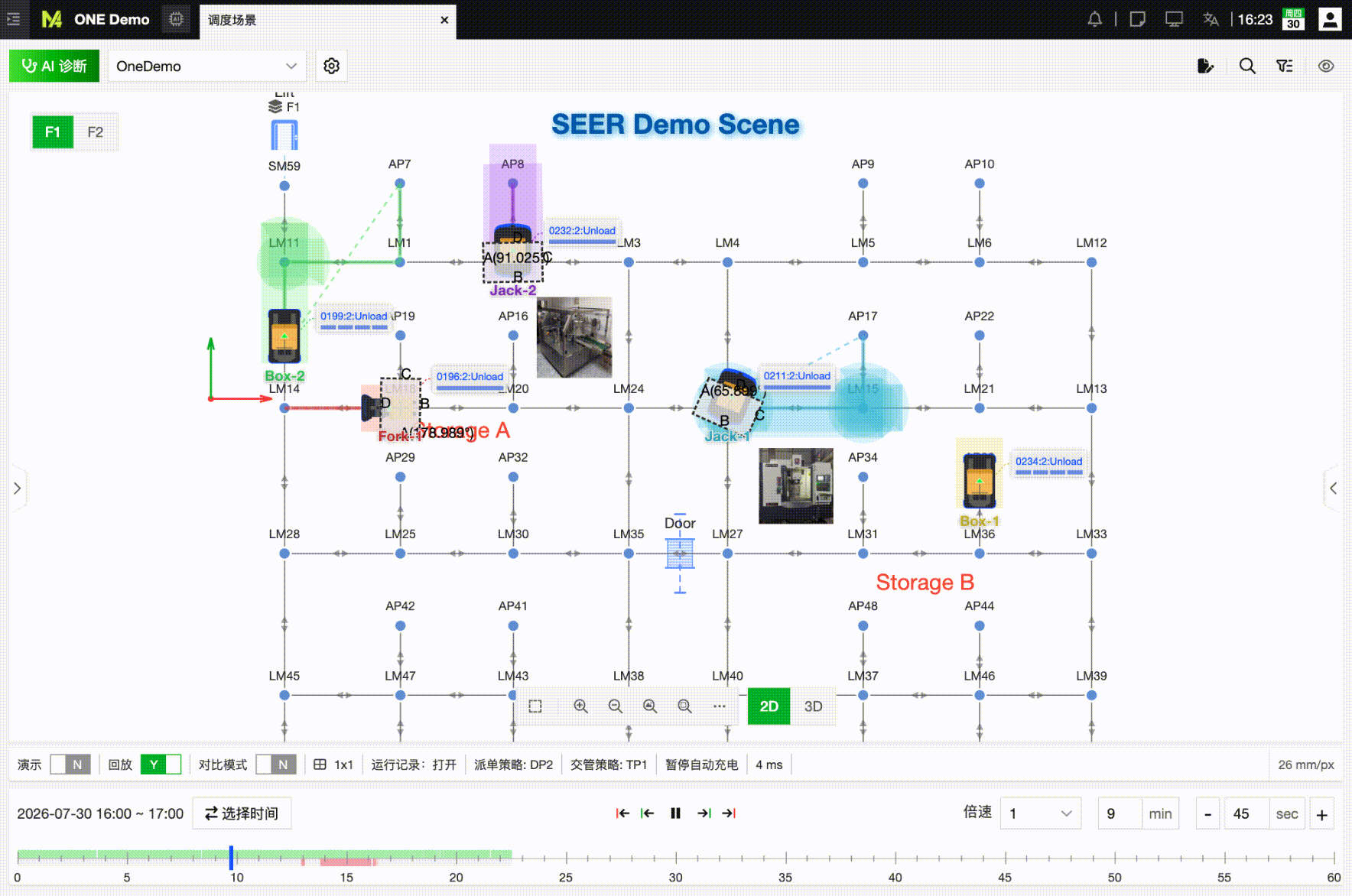Click the blue timeline playhead marker
This screenshot has width=1352, height=896.
coord(231,857)
